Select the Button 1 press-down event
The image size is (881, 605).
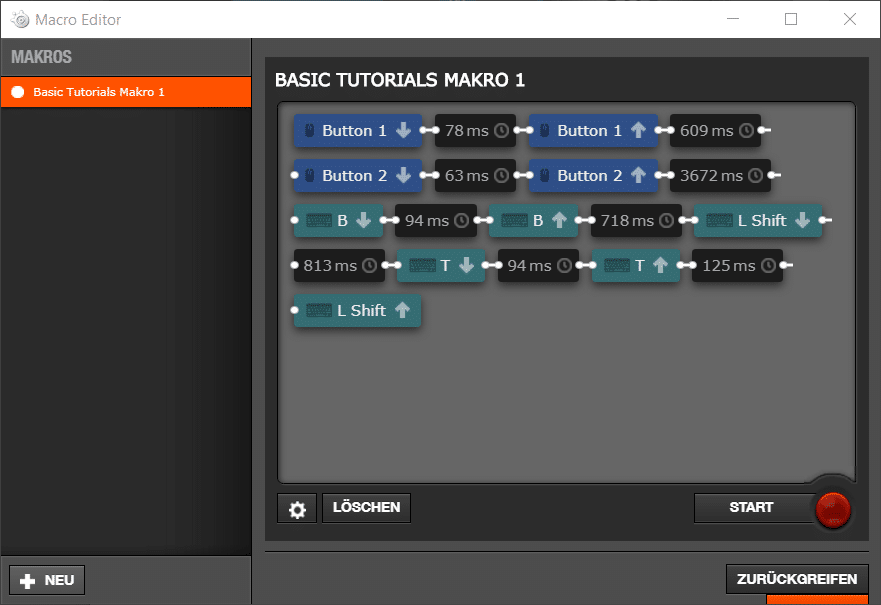[x=357, y=131]
